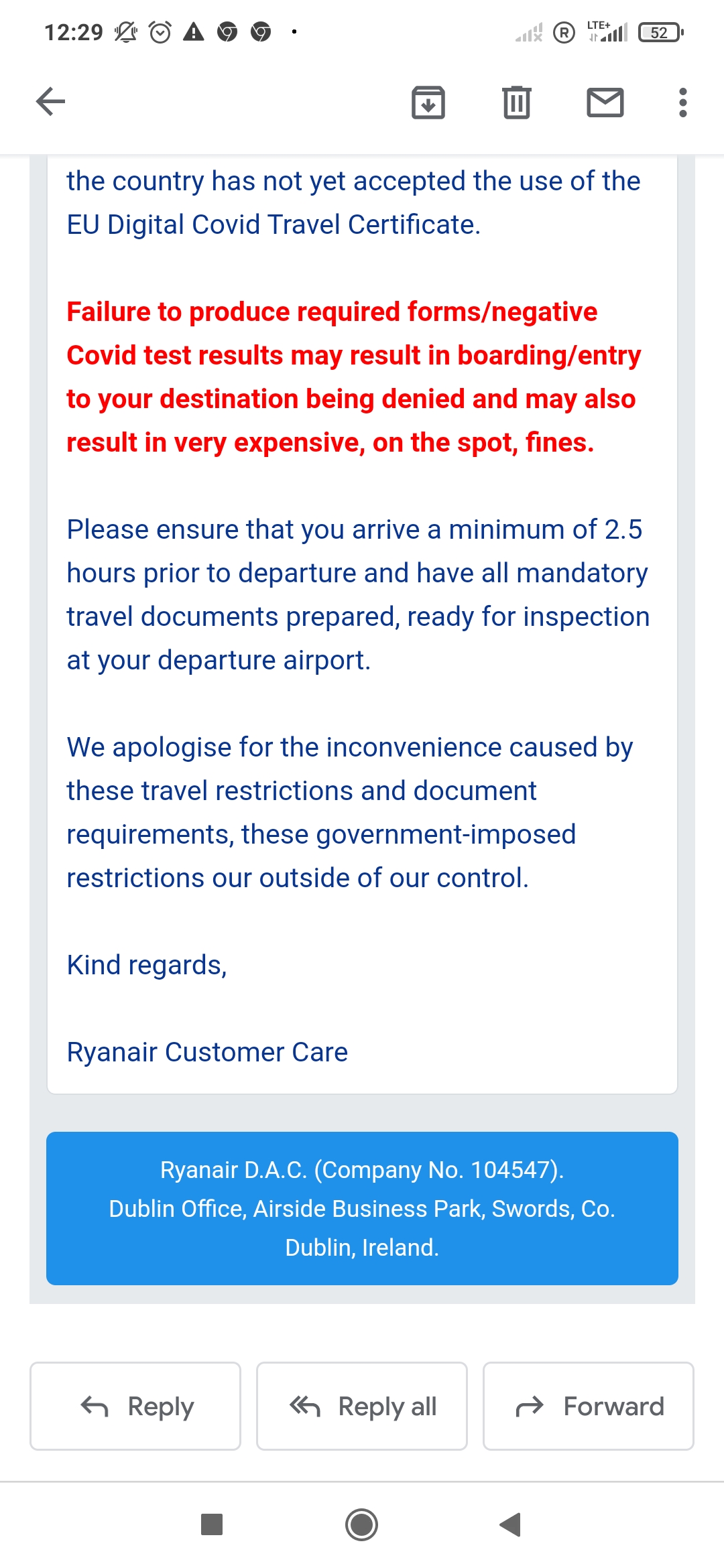The height and width of the screenshot is (1568, 724).
Task: Tap the warning triangle status icon
Action: [x=194, y=32]
